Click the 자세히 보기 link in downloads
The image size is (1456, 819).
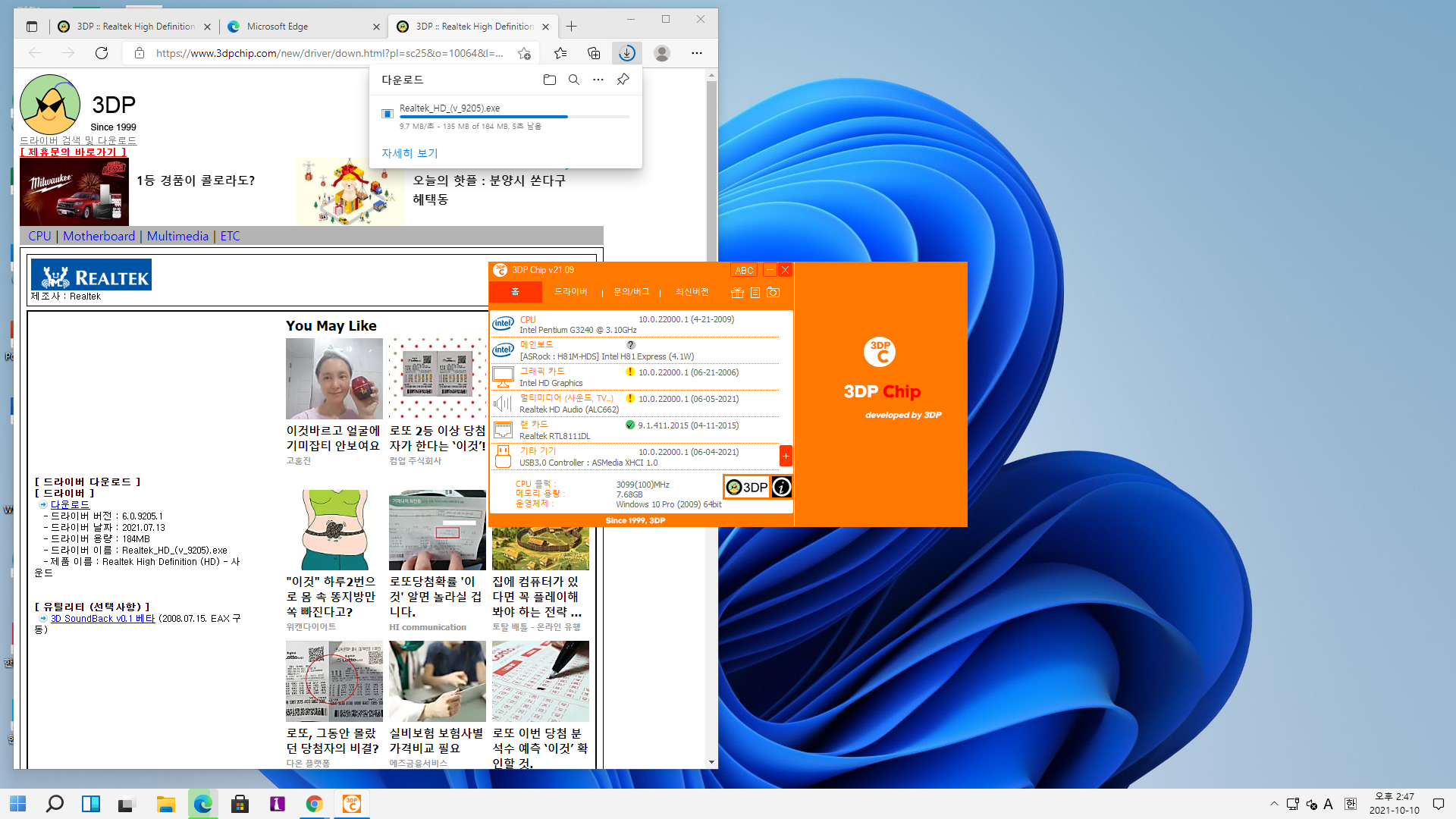[x=409, y=153]
